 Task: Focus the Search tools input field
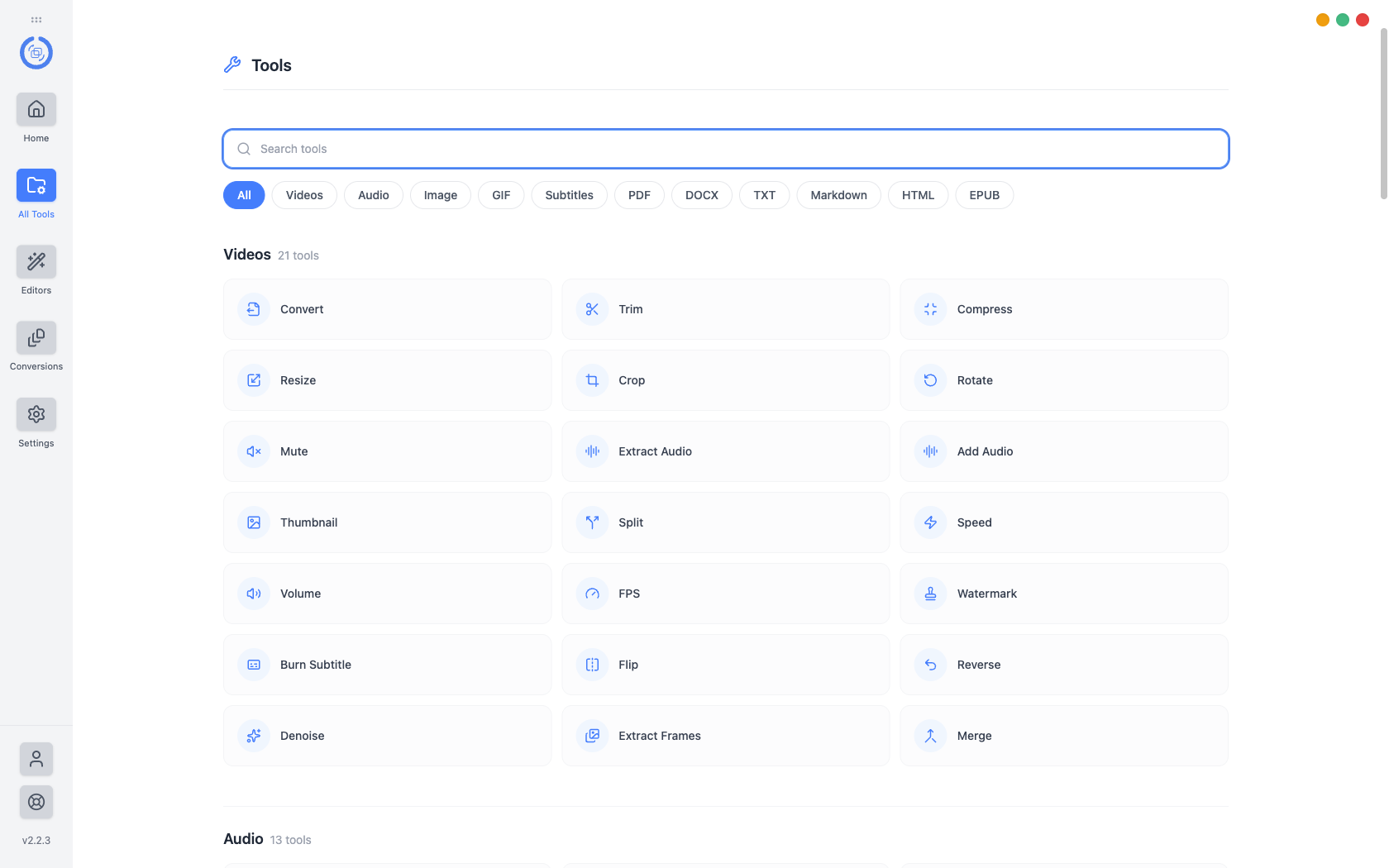coord(726,149)
